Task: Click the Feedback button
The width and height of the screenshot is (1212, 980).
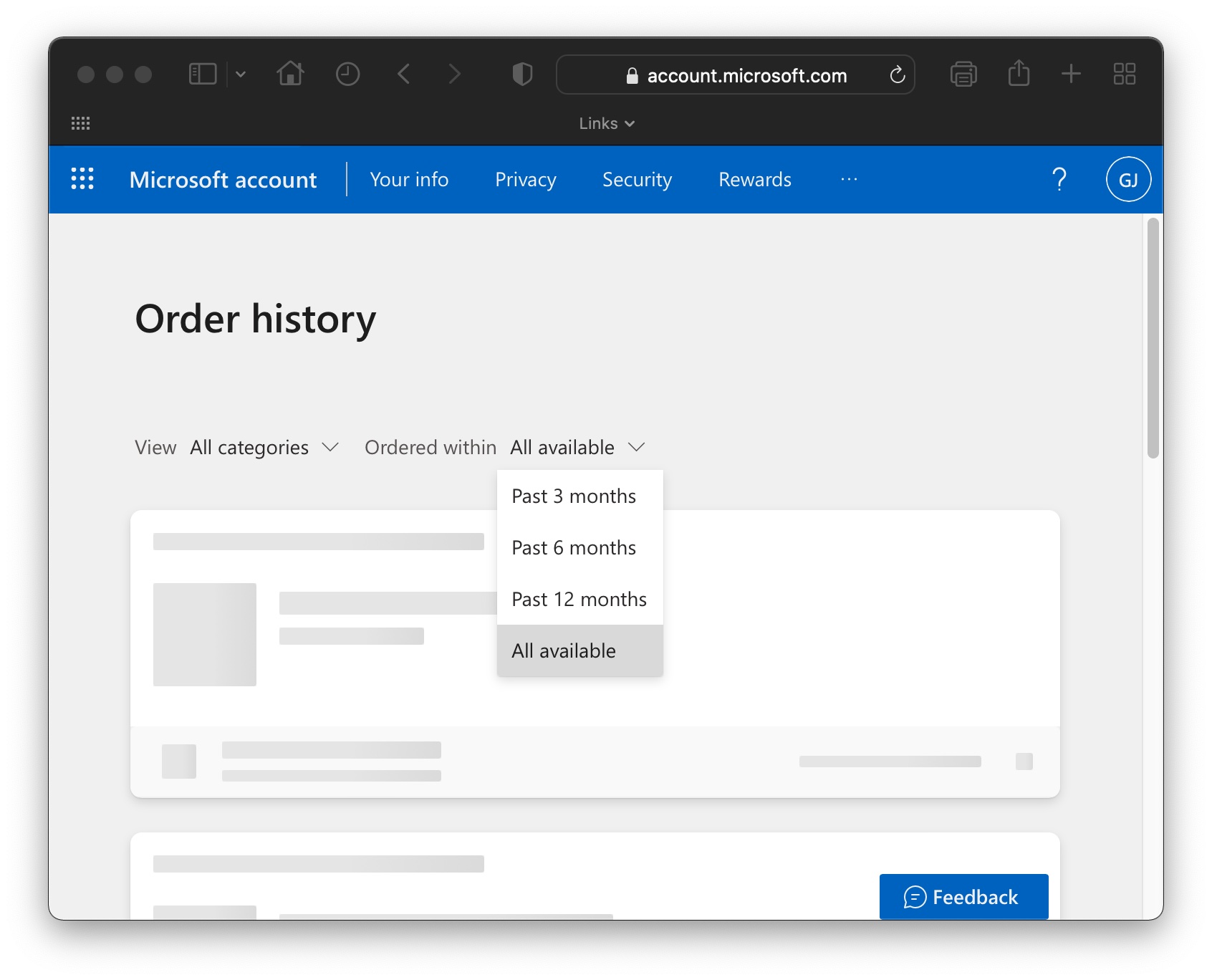Action: click(x=963, y=897)
